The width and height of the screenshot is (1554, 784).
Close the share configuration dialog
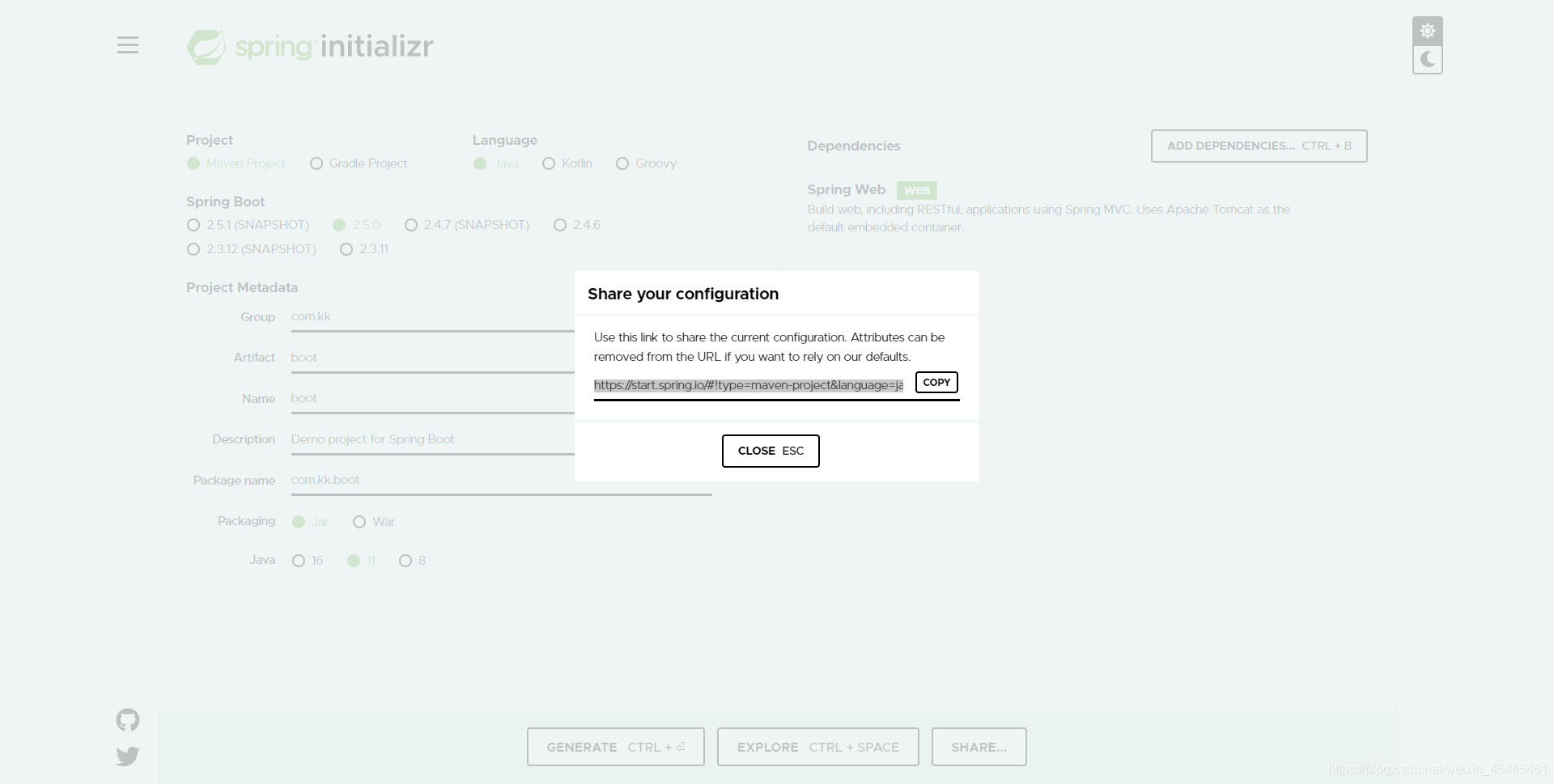[x=771, y=451]
